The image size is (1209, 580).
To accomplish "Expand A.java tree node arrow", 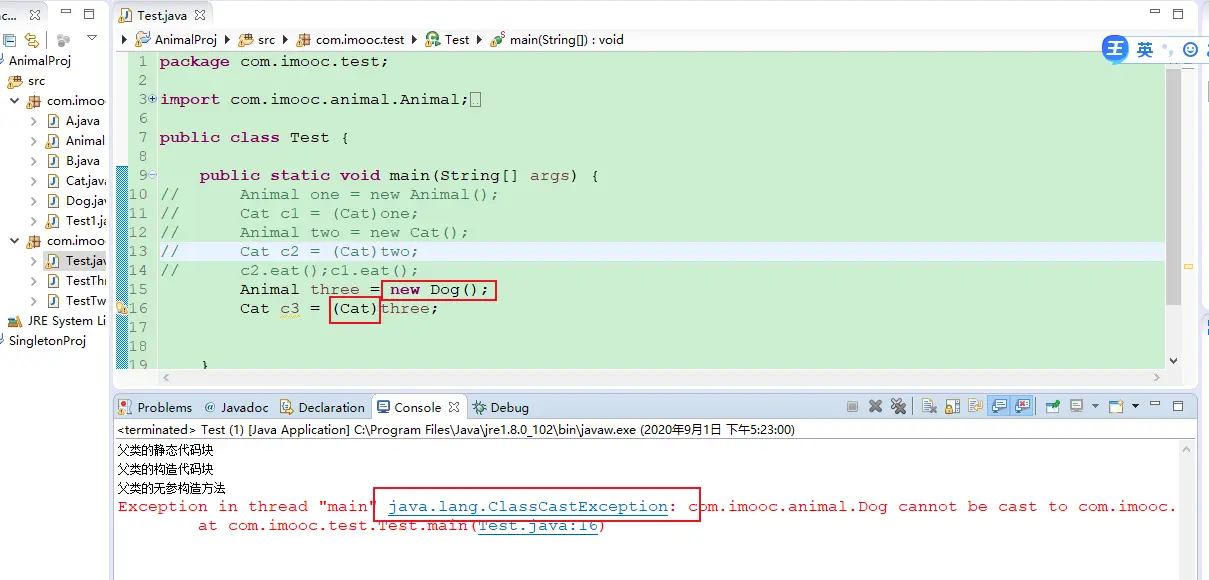I will pyautogui.click(x=34, y=120).
